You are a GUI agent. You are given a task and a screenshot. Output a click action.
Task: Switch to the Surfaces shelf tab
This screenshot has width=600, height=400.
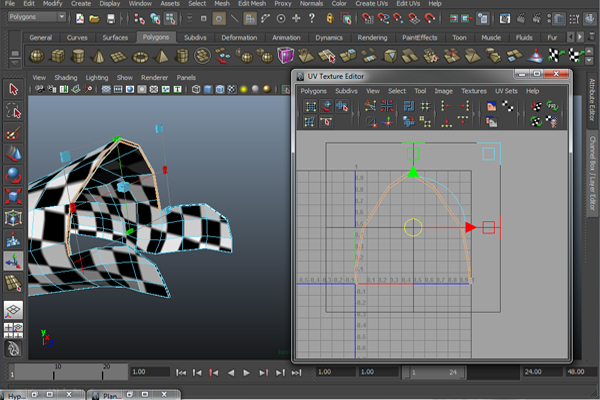tap(115, 38)
